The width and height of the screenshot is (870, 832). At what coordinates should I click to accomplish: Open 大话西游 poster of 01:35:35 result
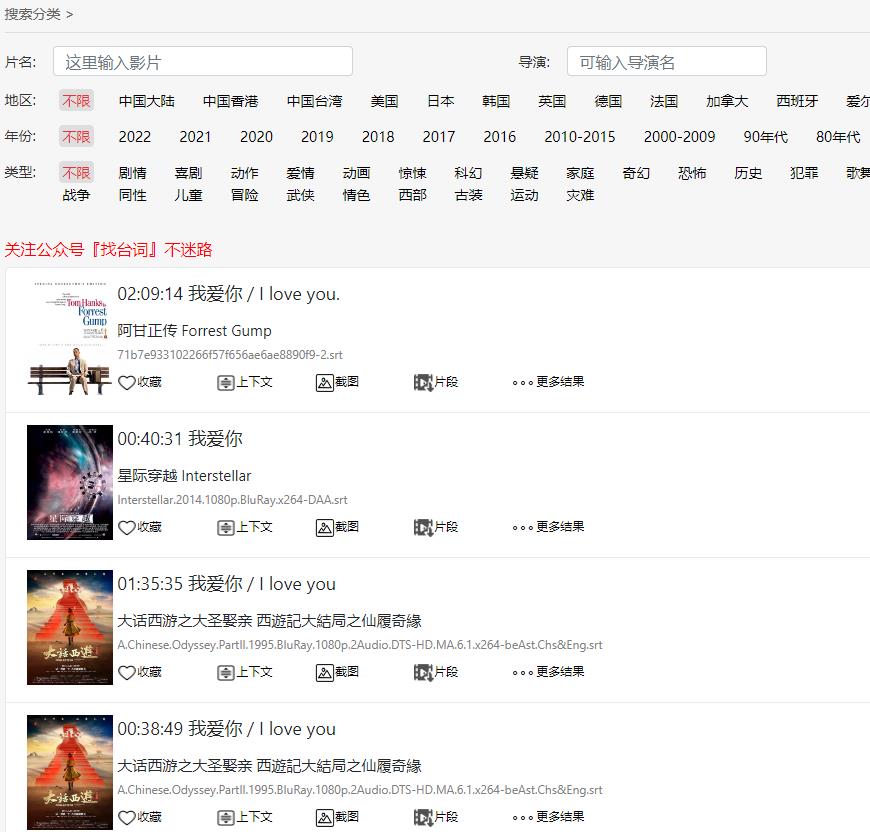[x=70, y=627]
